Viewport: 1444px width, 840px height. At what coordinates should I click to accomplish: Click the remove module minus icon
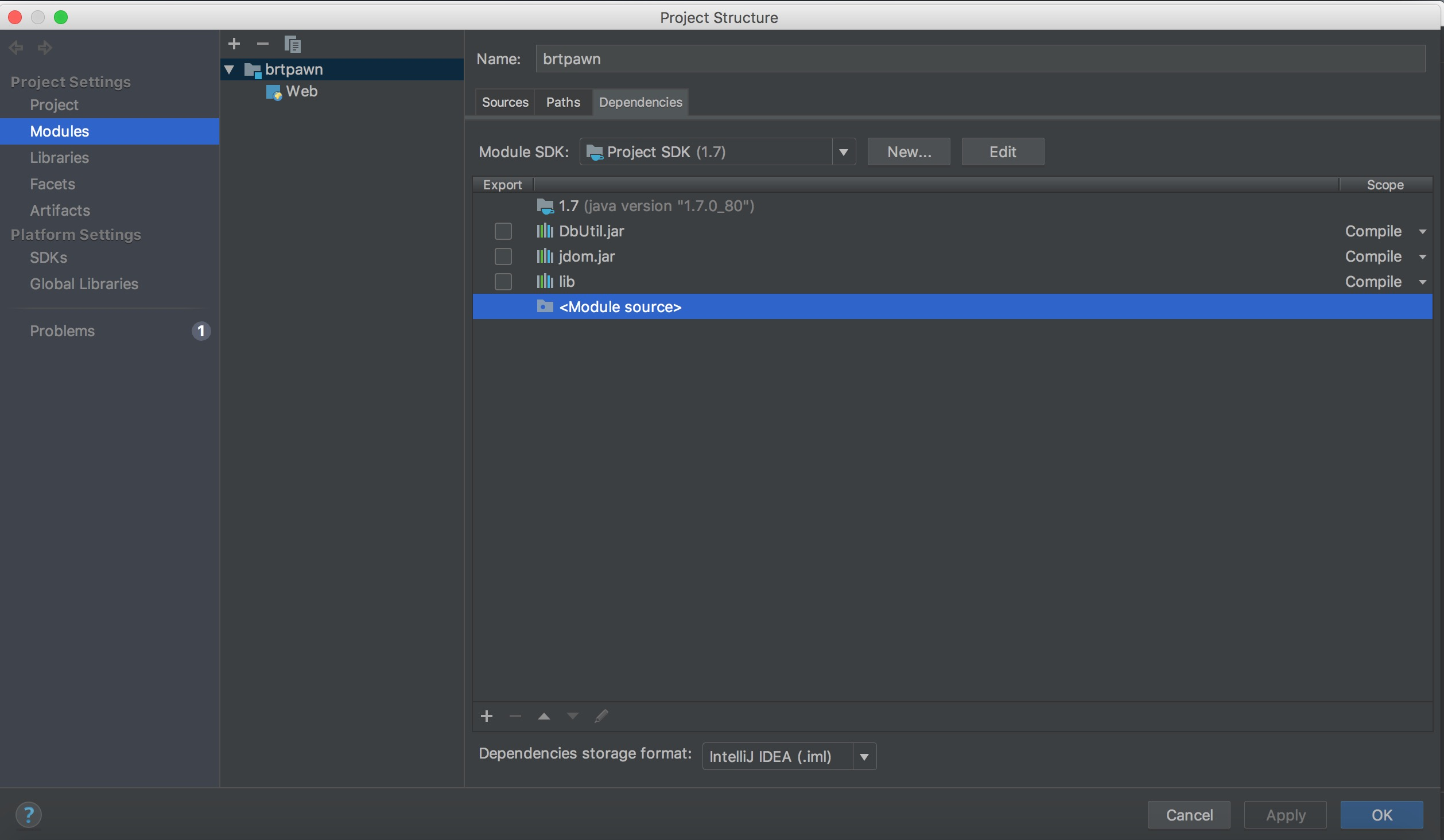(x=263, y=44)
